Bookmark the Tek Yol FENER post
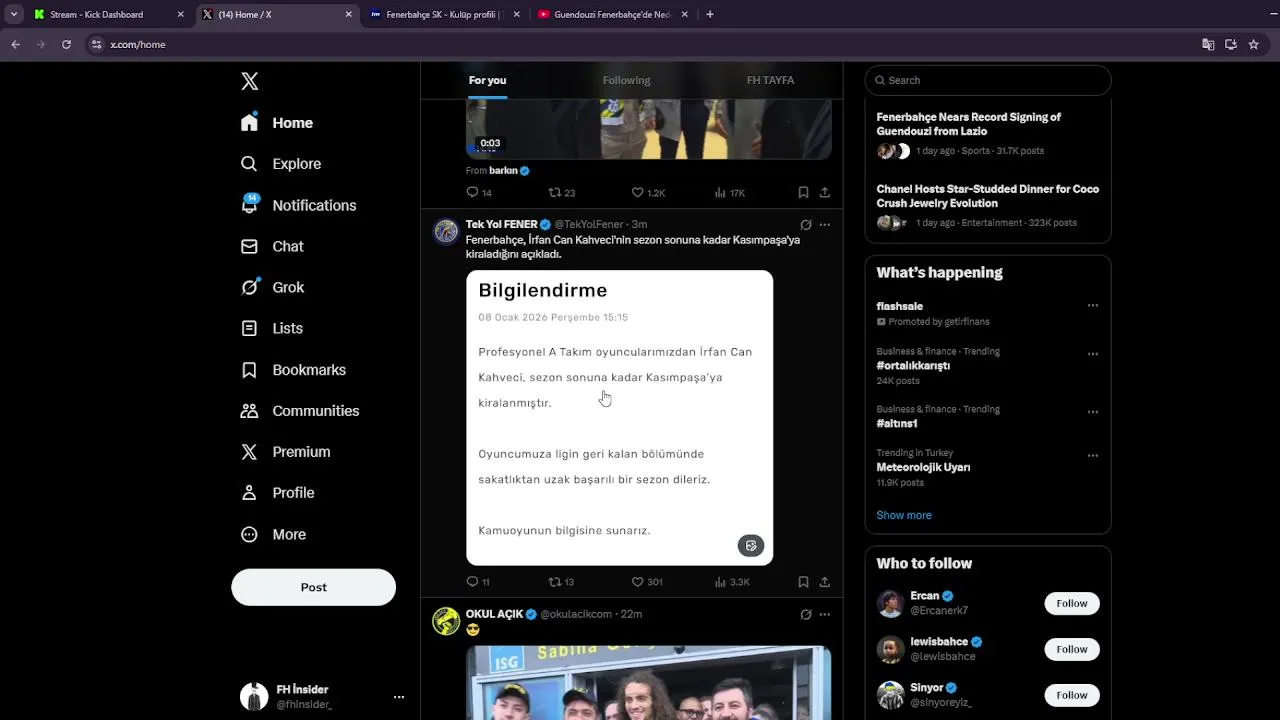1280x720 pixels. [803, 582]
